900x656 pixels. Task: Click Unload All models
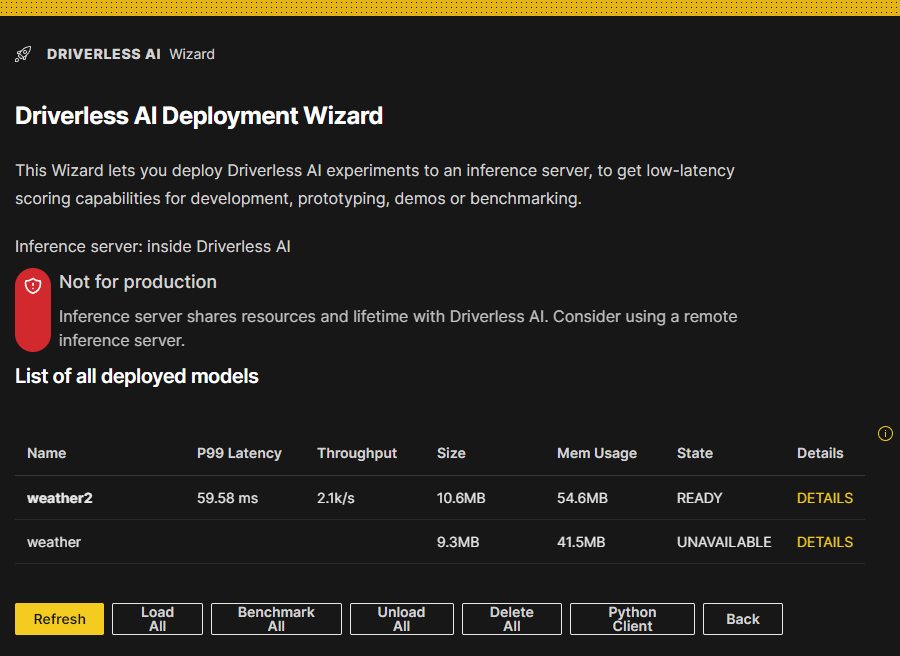point(401,618)
